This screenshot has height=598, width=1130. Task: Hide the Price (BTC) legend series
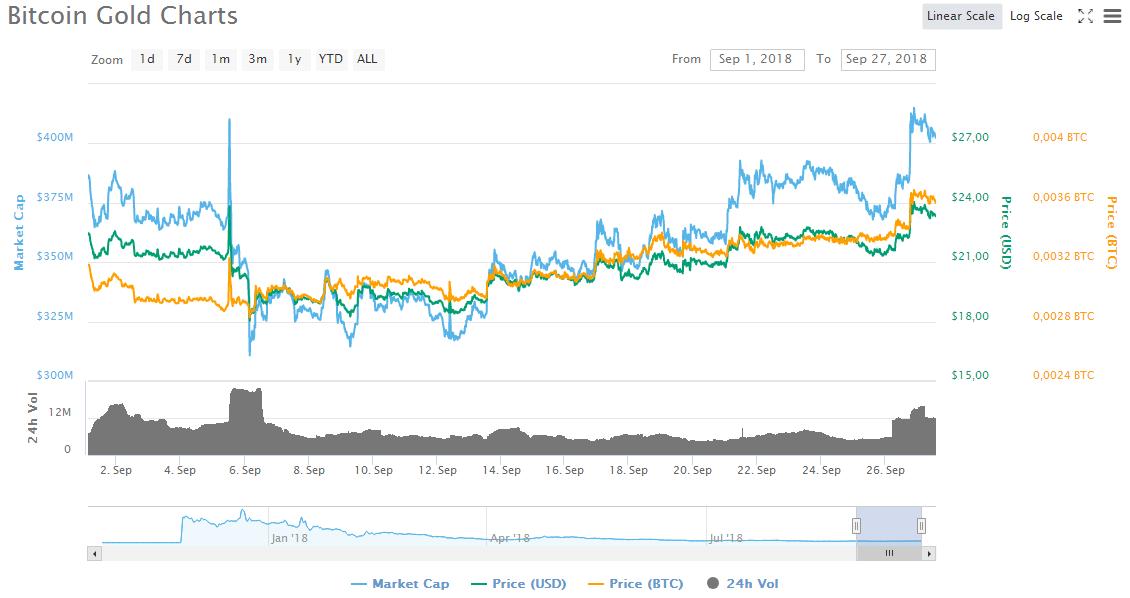635,583
